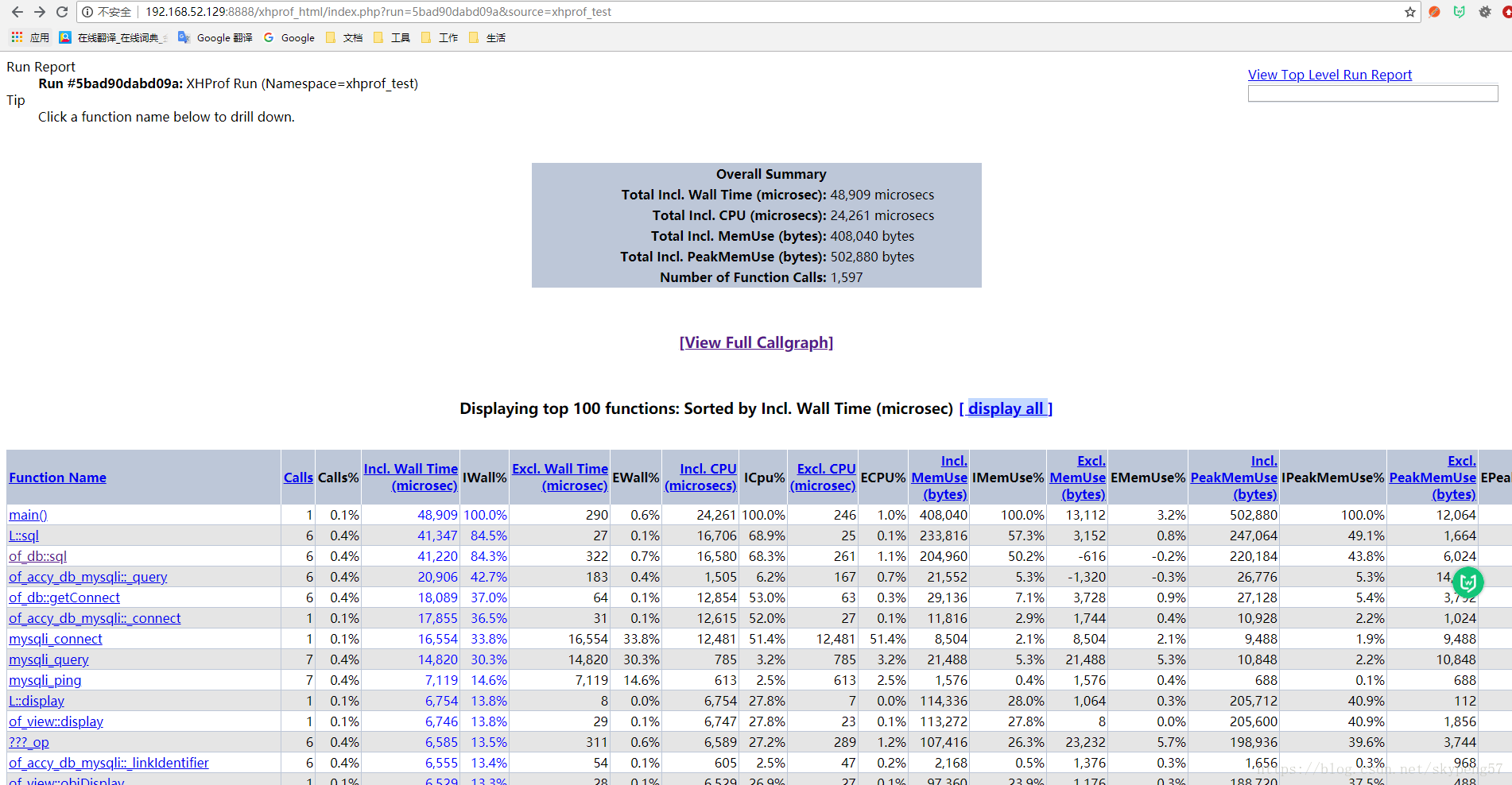Sort by Calls column header
Viewport: 1512px width, 785px height.
(x=298, y=478)
